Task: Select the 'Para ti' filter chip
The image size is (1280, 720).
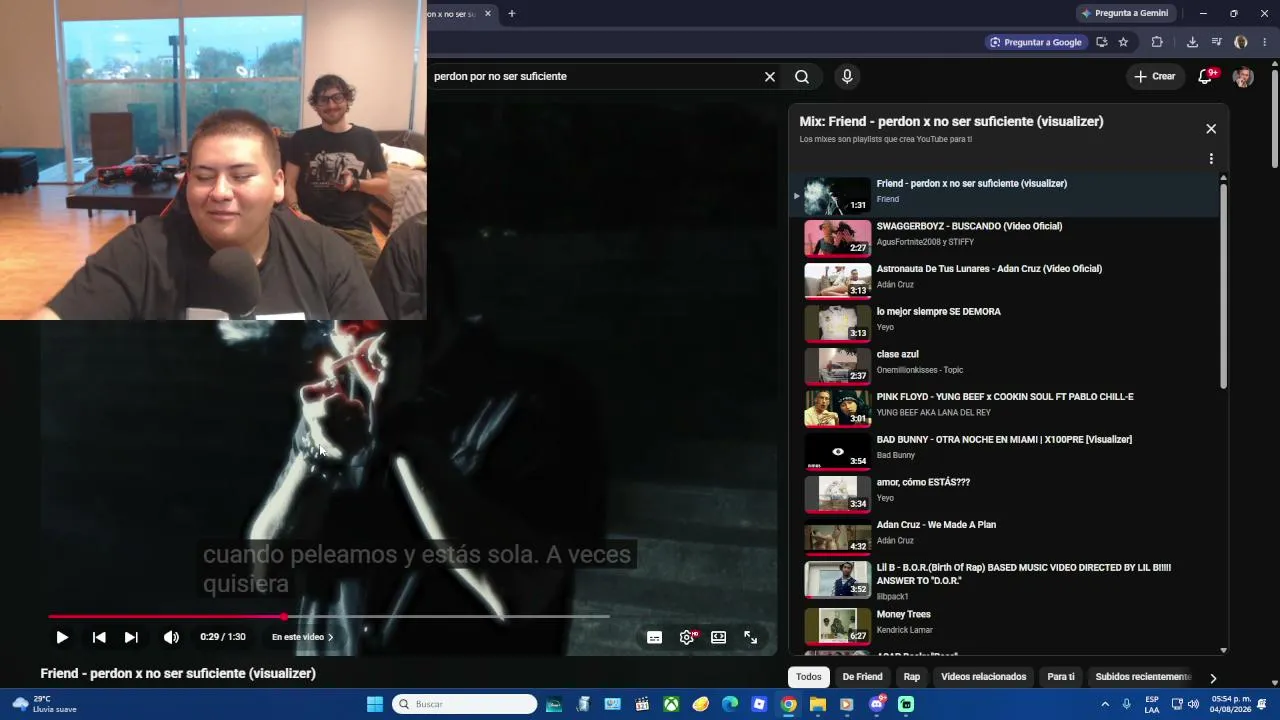Action: [1061, 677]
